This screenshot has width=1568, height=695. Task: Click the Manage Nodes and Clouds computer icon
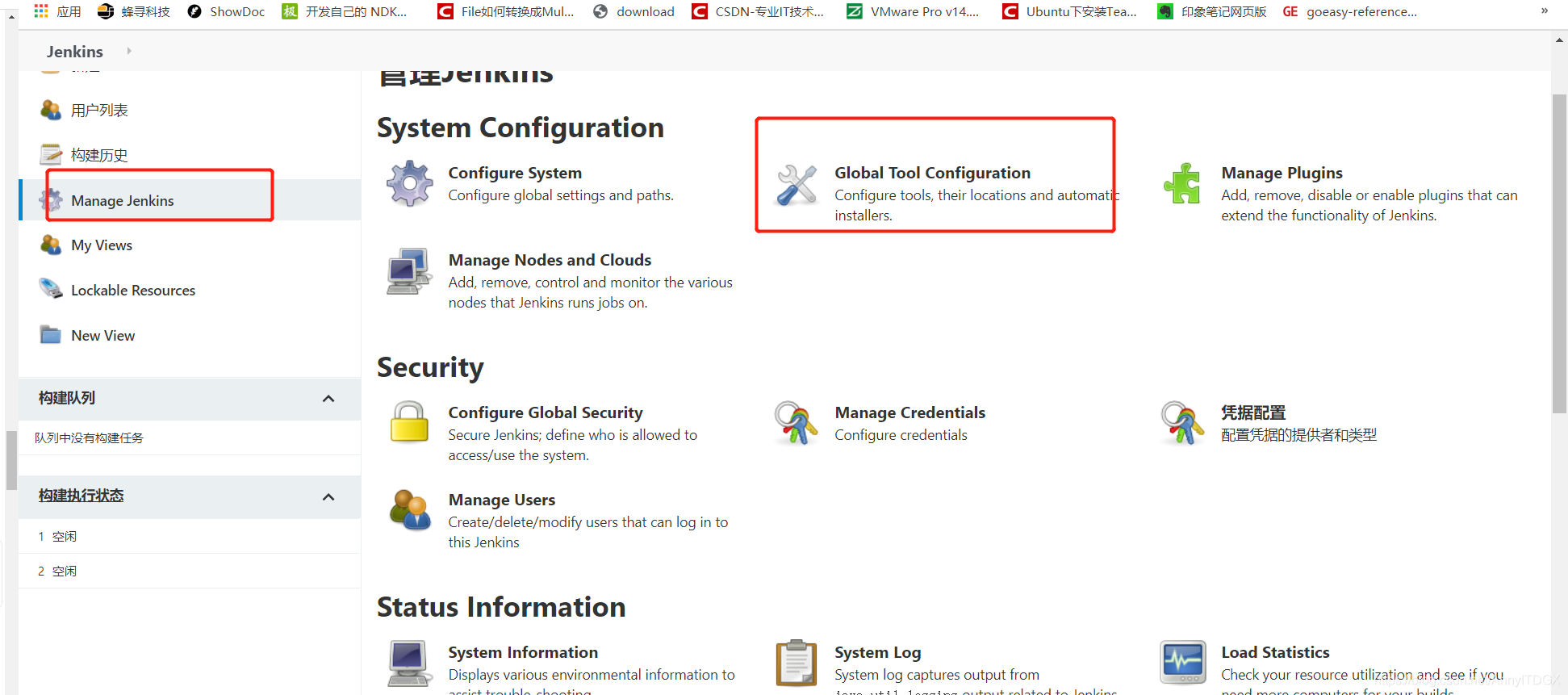pos(409,271)
